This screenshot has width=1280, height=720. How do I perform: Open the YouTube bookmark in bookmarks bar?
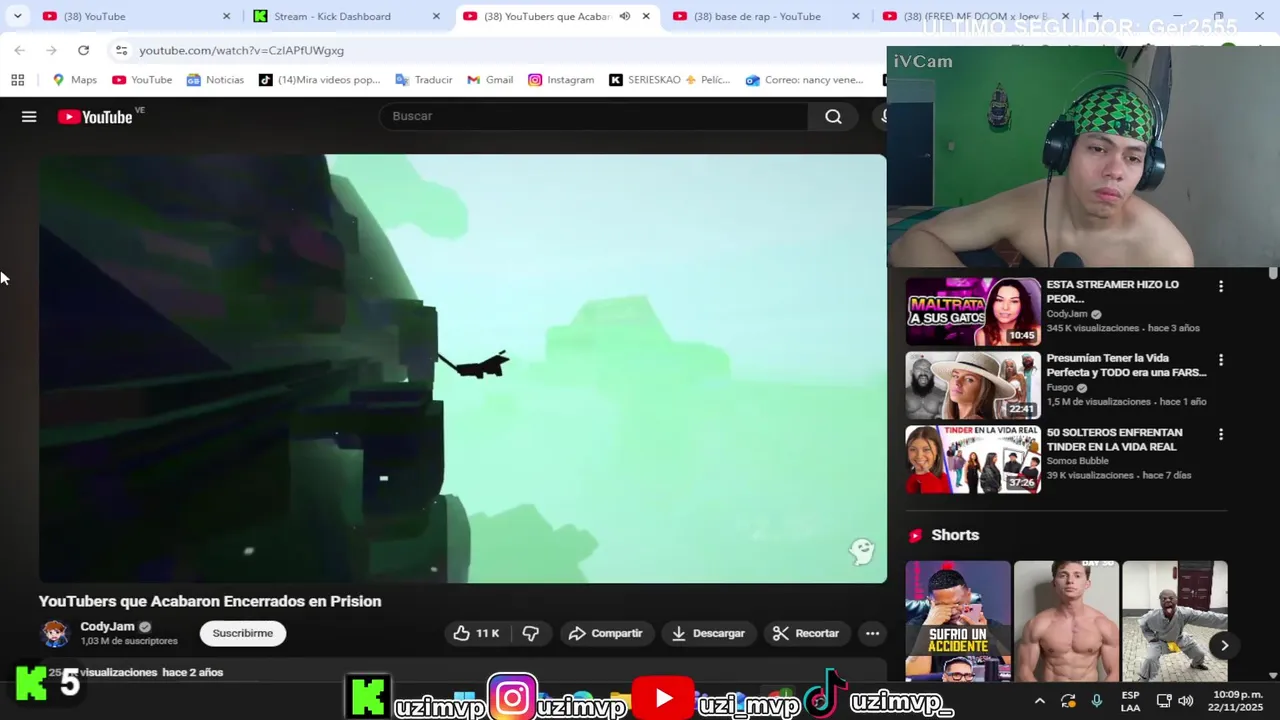[142, 80]
